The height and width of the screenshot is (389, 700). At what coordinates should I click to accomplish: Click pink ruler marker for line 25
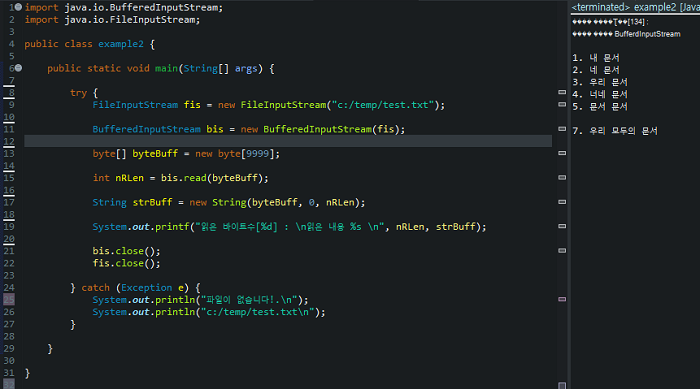(562, 299)
